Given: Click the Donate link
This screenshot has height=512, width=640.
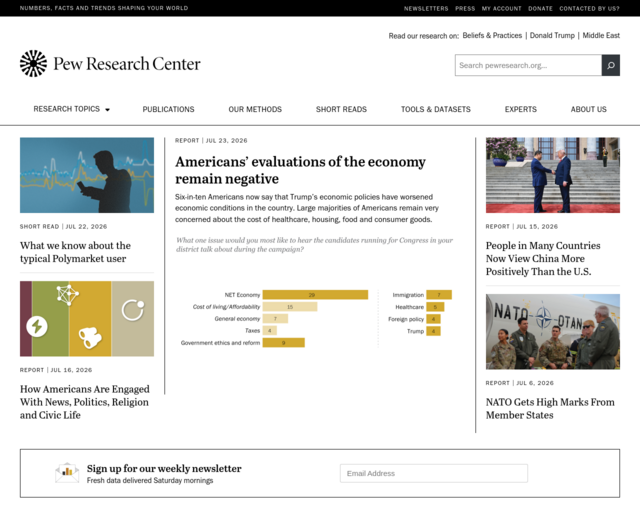Looking at the screenshot, I should pyautogui.click(x=540, y=8).
